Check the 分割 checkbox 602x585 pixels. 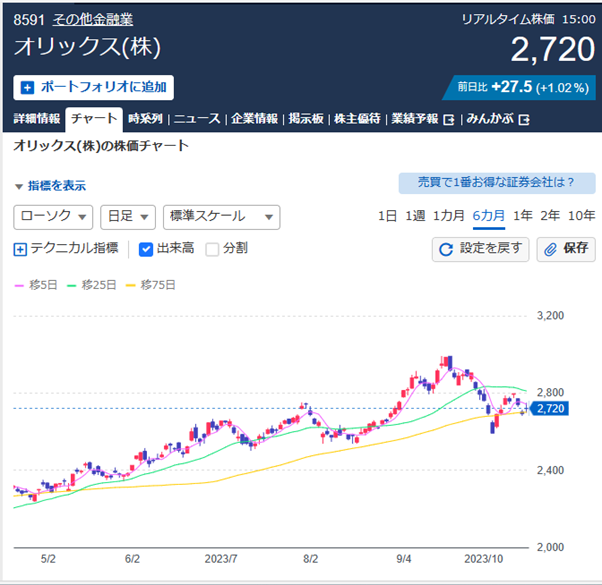point(212,250)
